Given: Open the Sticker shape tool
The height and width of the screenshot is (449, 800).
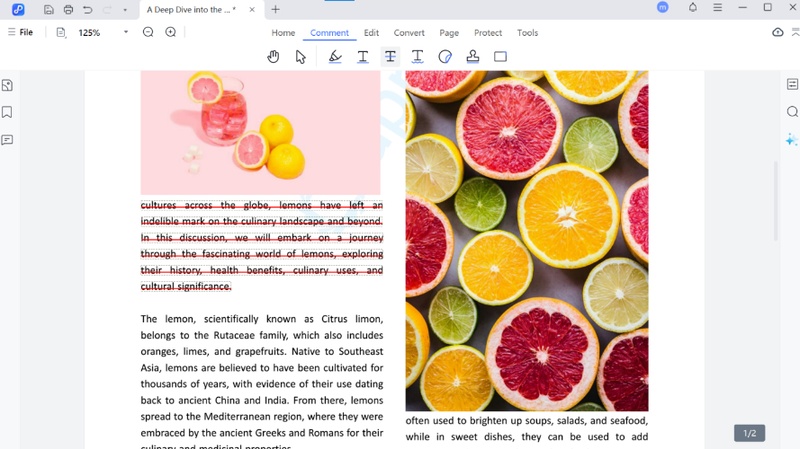Looking at the screenshot, I should tap(445, 57).
